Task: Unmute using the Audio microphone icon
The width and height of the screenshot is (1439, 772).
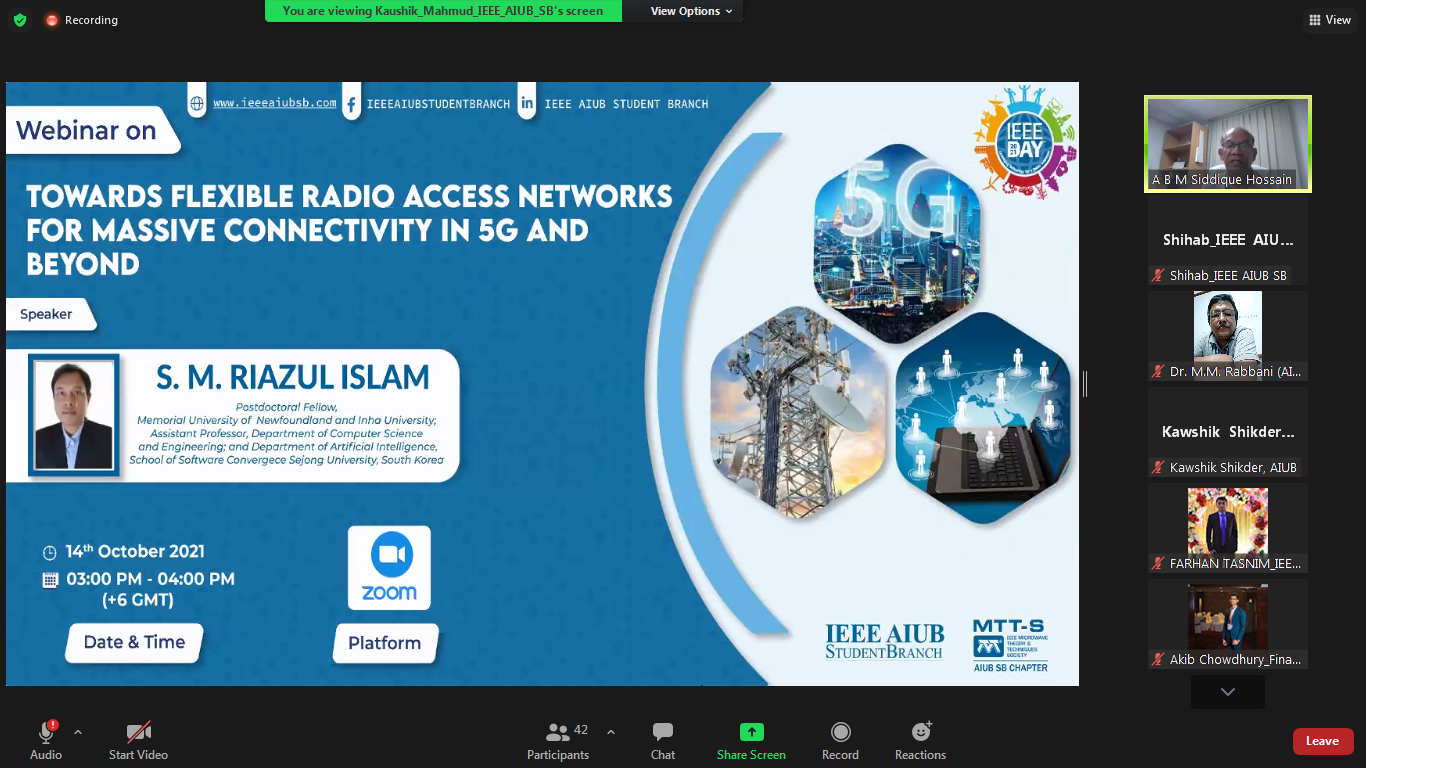Action: (x=46, y=732)
